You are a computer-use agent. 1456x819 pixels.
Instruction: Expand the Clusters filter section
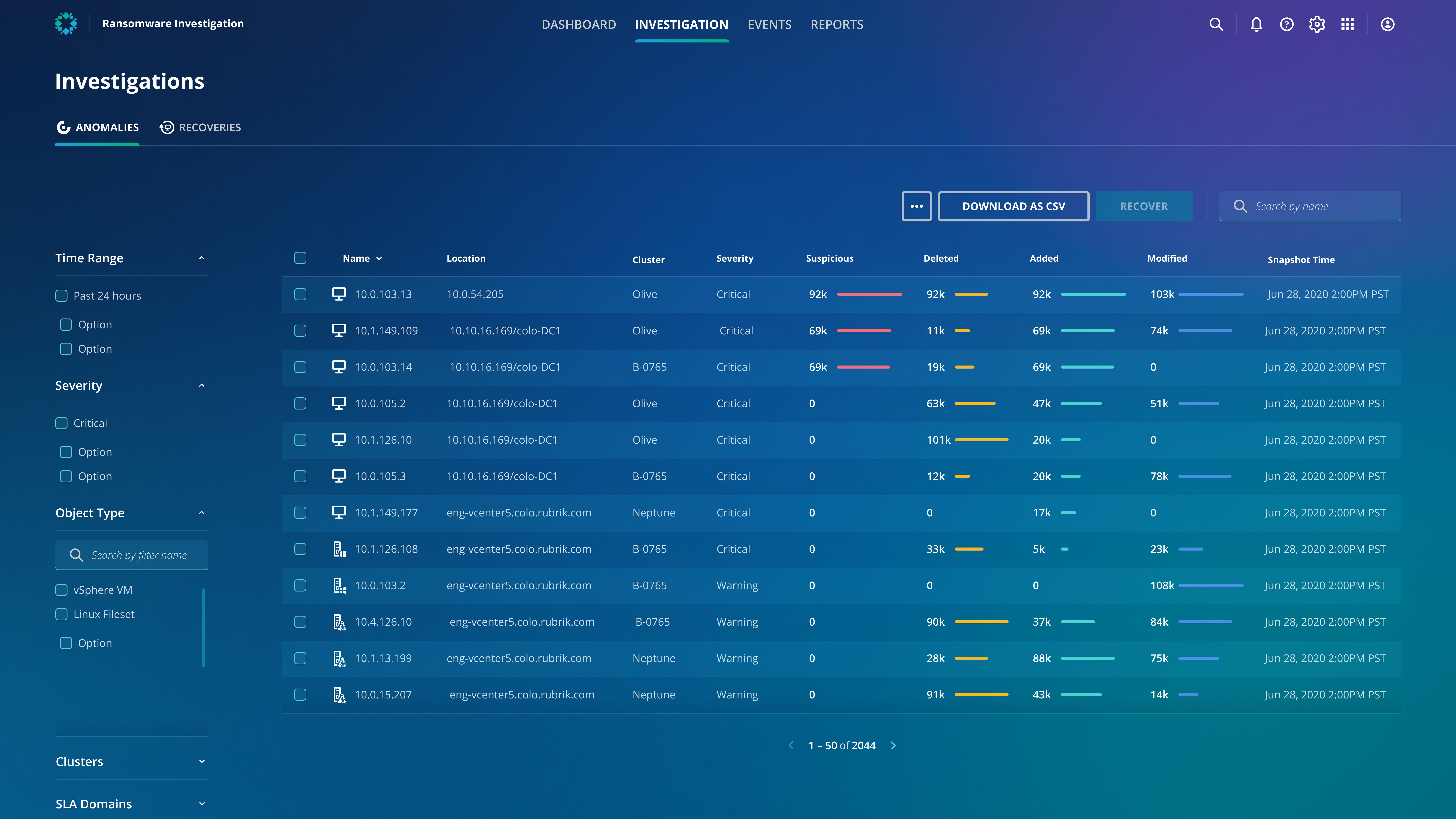coord(202,761)
